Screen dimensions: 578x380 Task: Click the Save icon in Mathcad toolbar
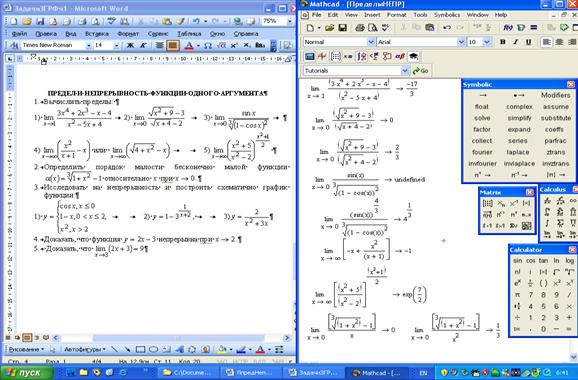[x=343, y=28]
